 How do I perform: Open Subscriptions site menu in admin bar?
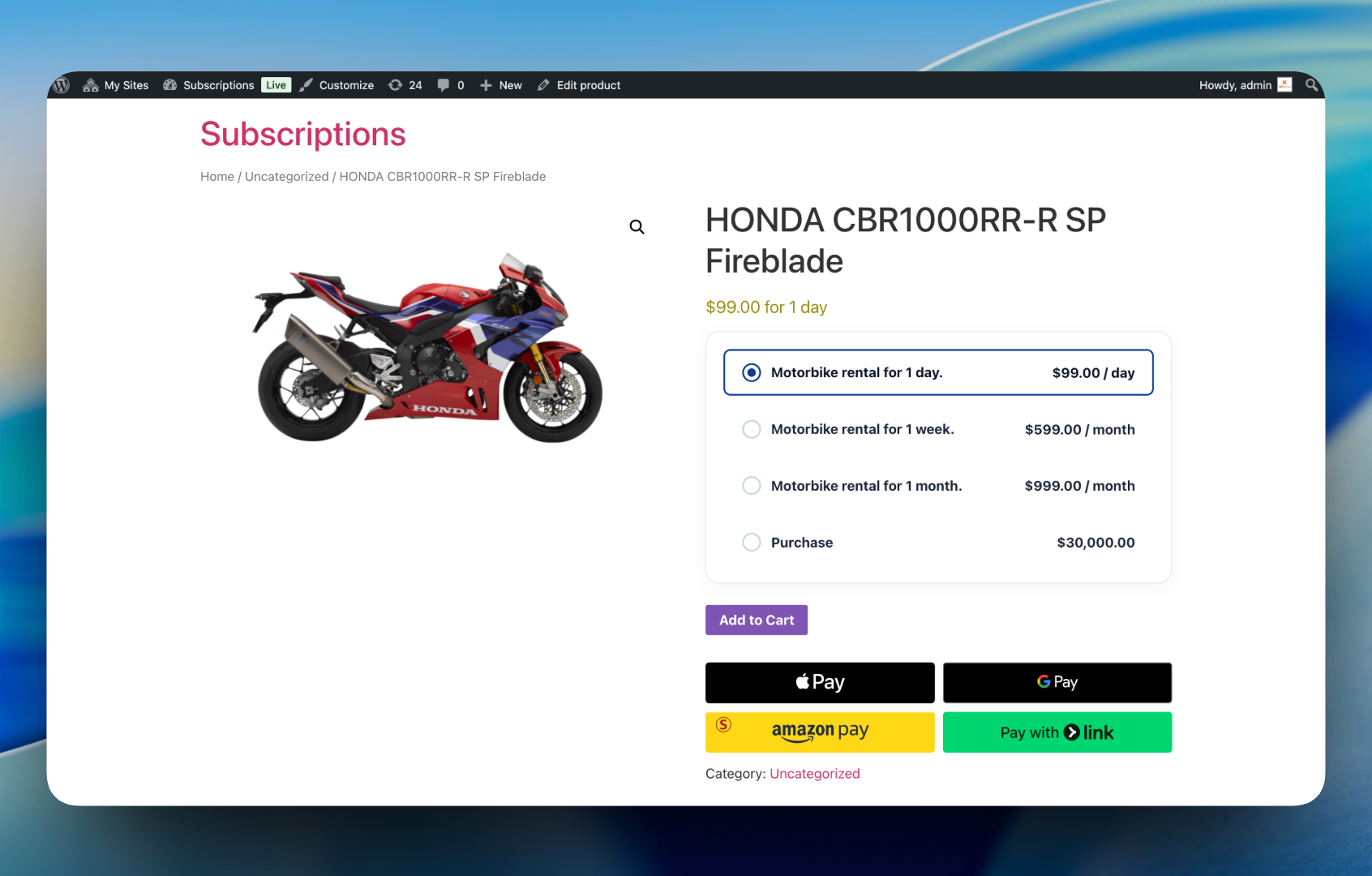click(208, 85)
